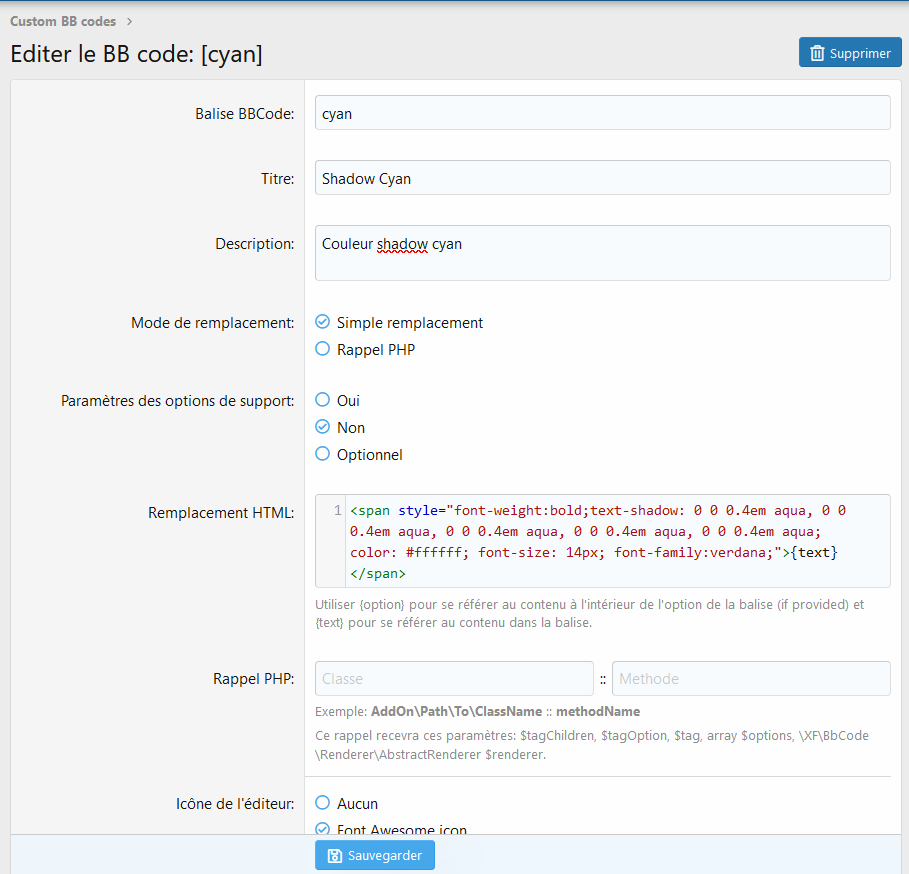Select the Simple remplacement option

point(322,322)
